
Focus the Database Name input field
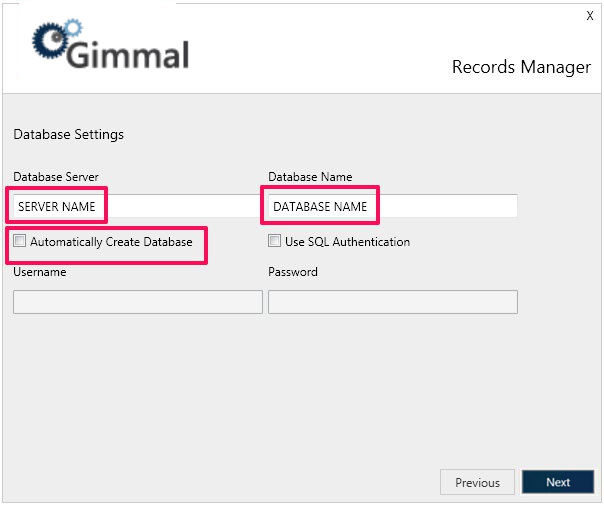tap(392, 207)
